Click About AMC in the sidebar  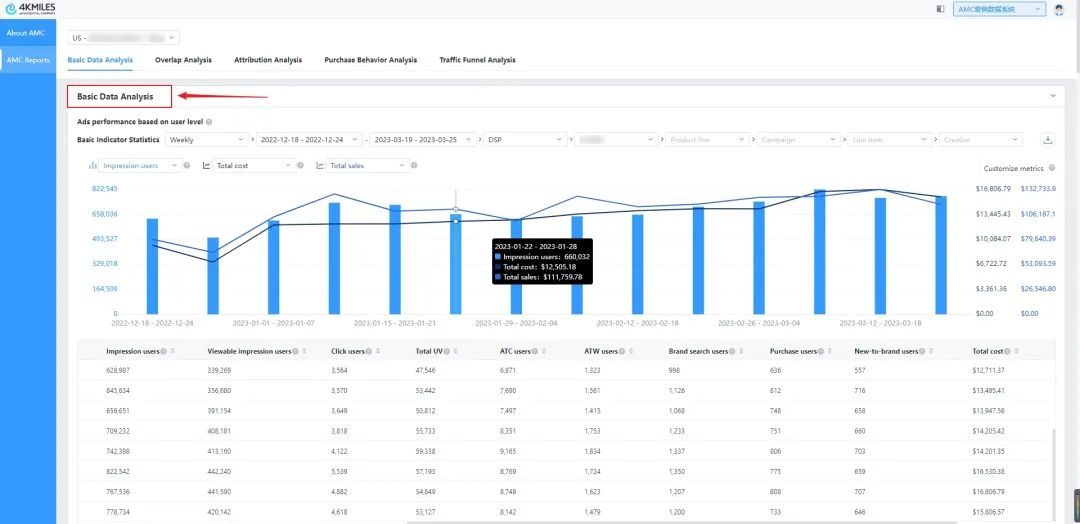coord(28,33)
